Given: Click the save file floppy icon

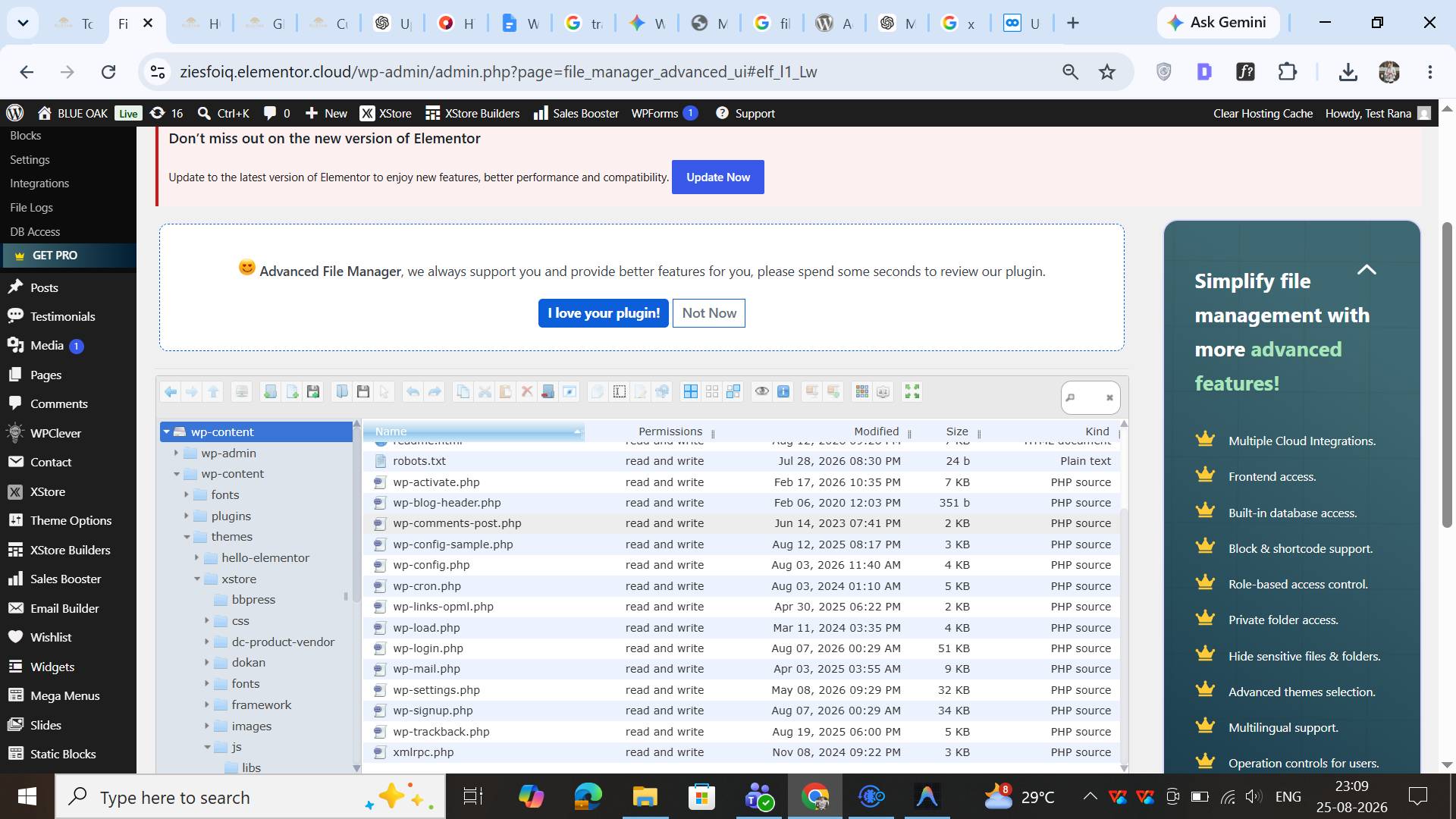Looking at the screenshot, I should (x=363, y=392).
